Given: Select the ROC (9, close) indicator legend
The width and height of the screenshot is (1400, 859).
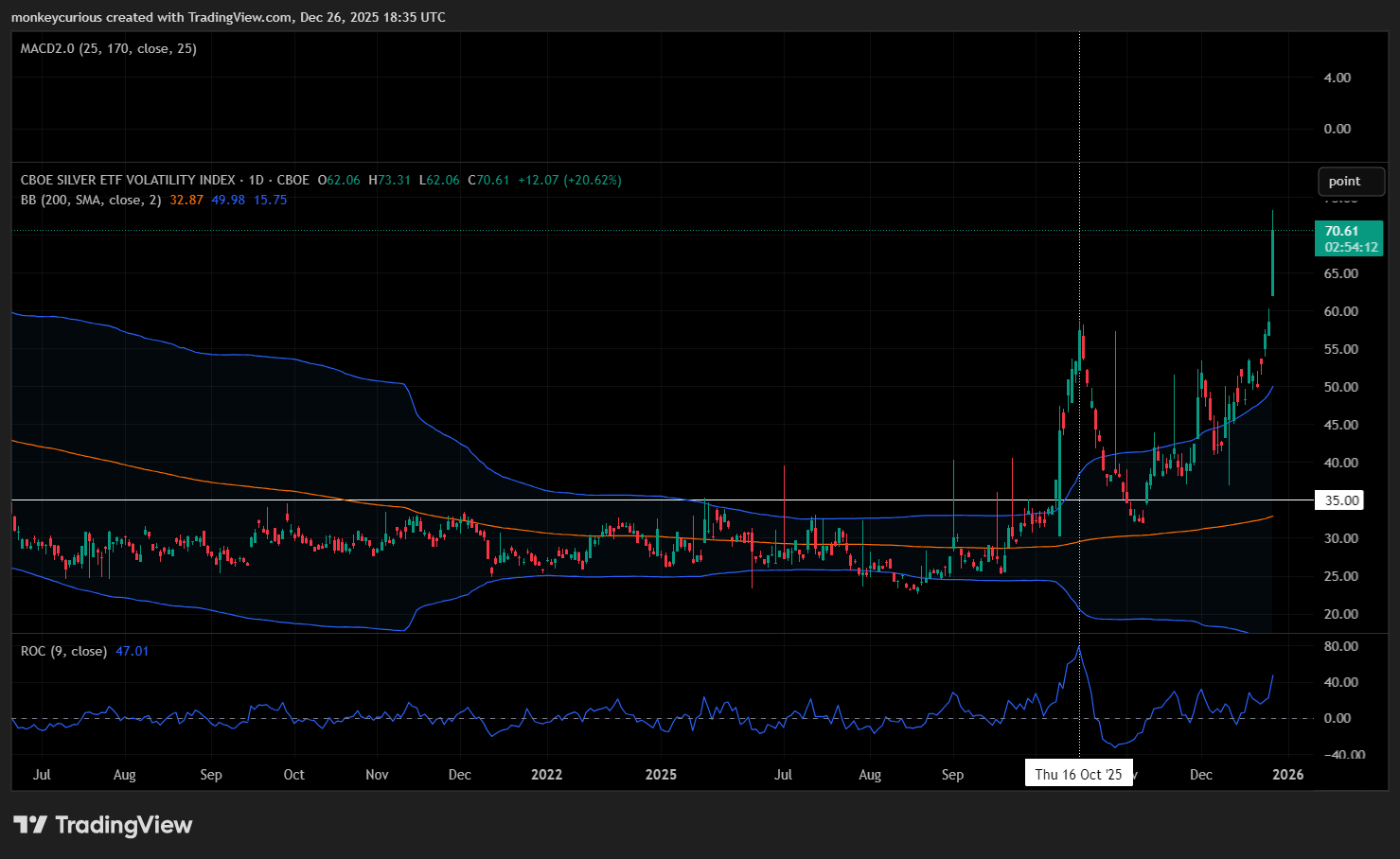Looking at the screenshot, I should 63,651.
